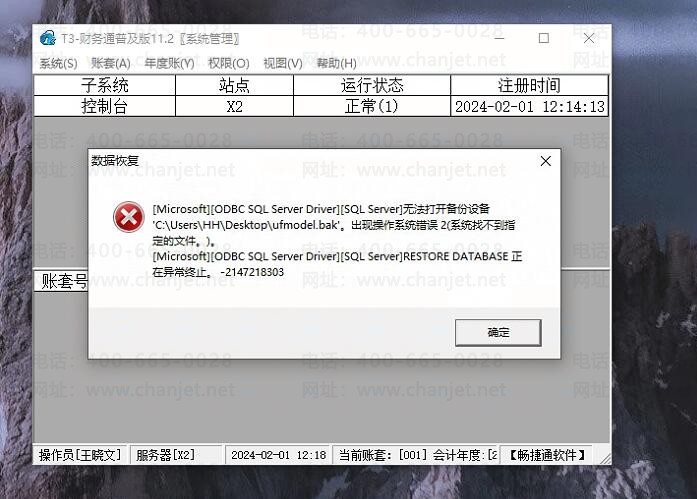Select the 站点 column header

[235, 85]
